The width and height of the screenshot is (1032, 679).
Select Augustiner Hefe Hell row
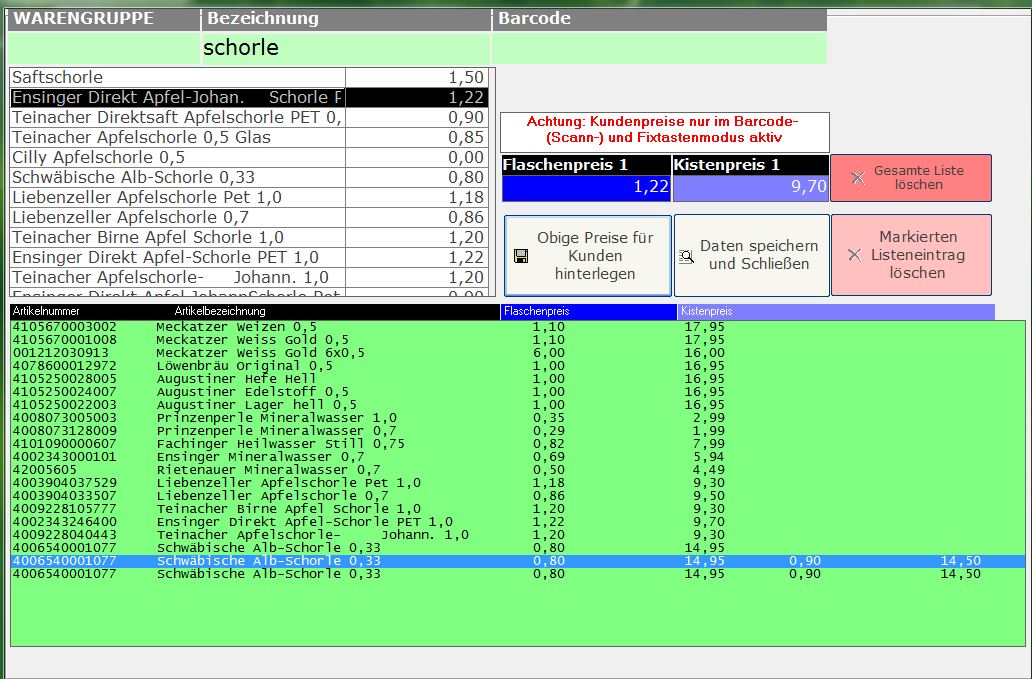(518, 379)
